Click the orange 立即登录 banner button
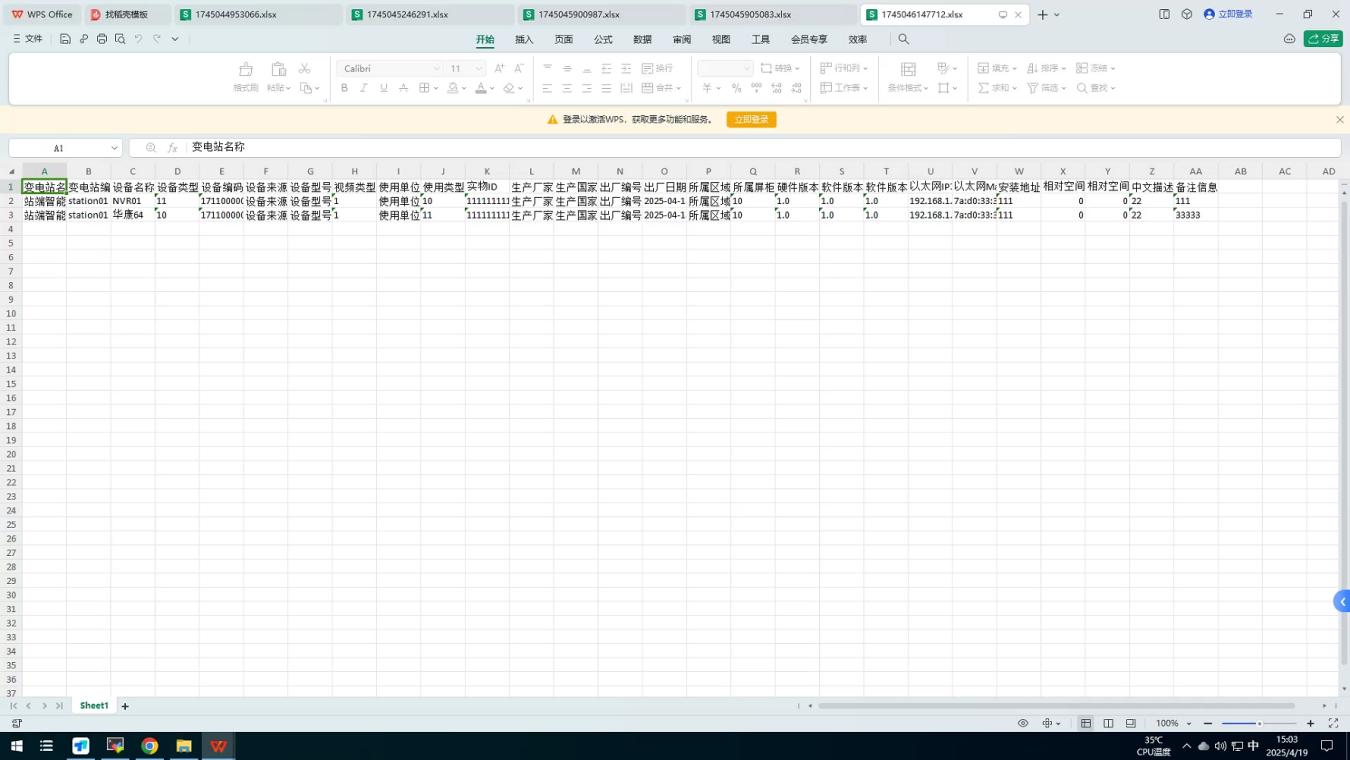The height and width of the screenshot is (760, 1350). point(751,119)
